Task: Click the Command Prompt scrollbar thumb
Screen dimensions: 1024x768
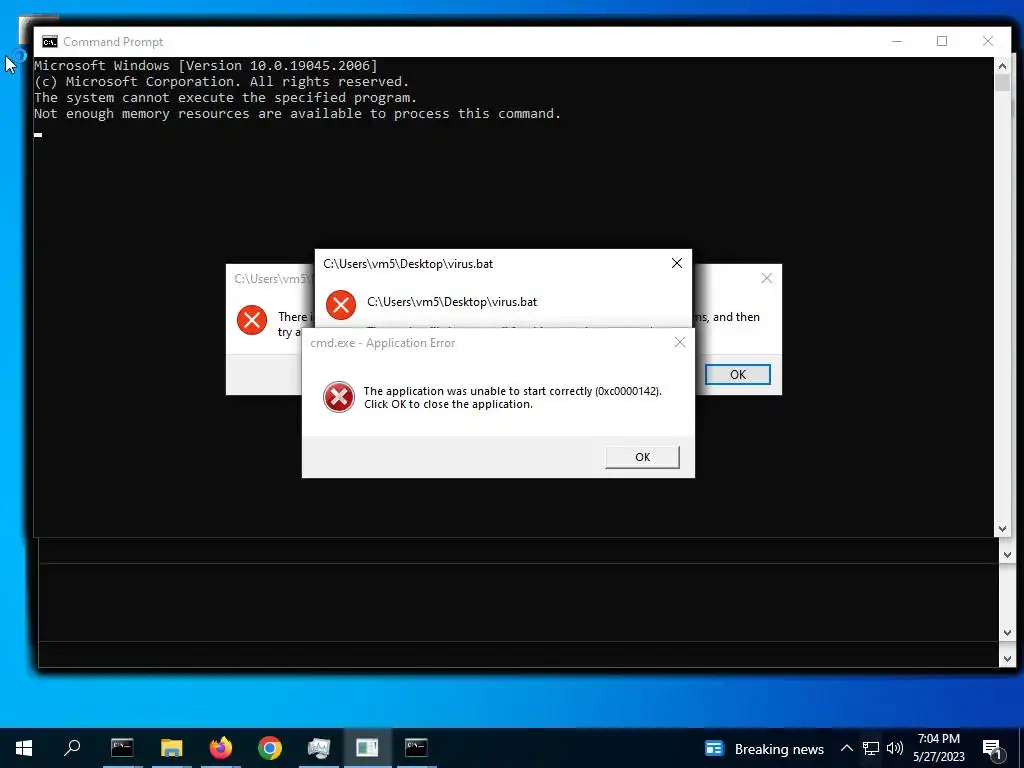Action: coord(1002,83)
